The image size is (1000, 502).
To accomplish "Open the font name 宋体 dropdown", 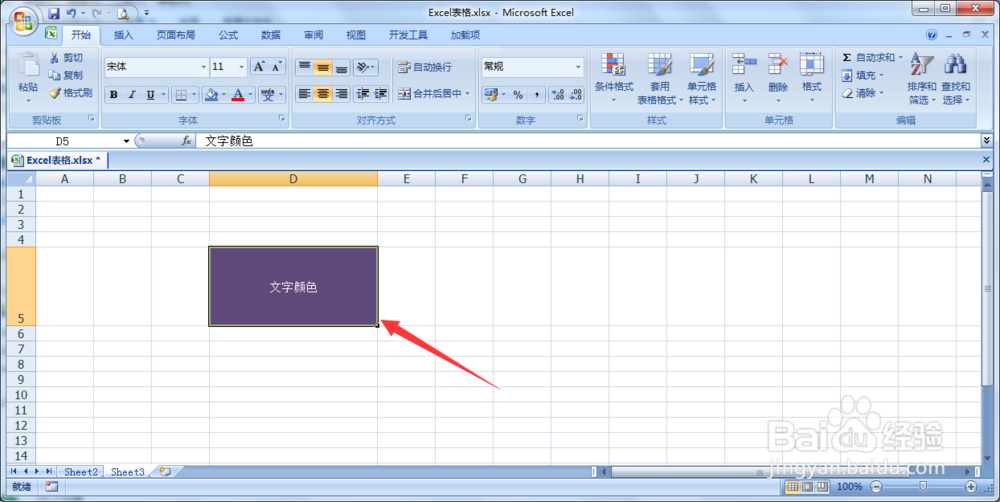I will [203, 66].
